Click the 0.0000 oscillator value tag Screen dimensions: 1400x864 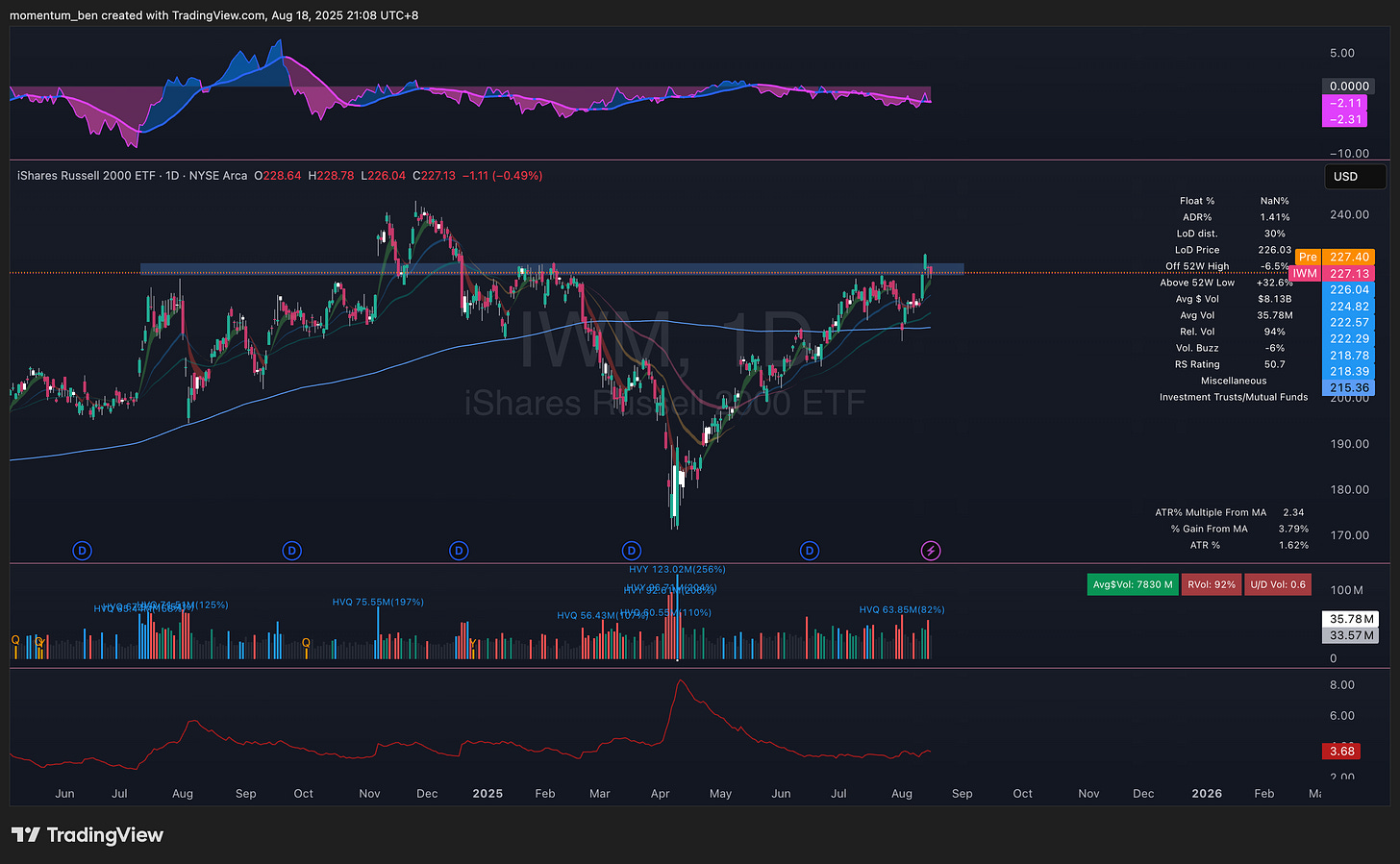point(1349,86)
